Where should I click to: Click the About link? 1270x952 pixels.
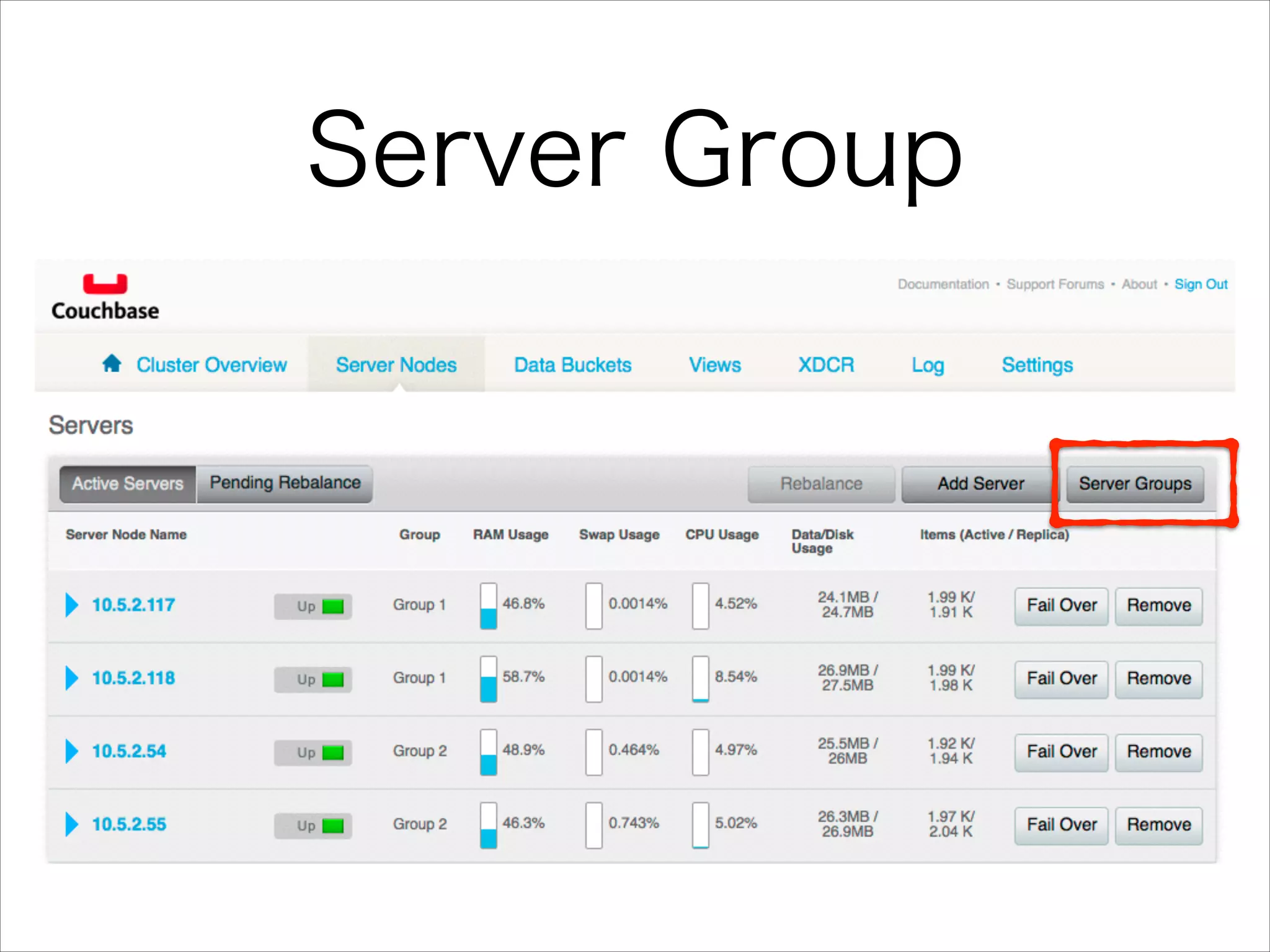(x=1139, y=284)
